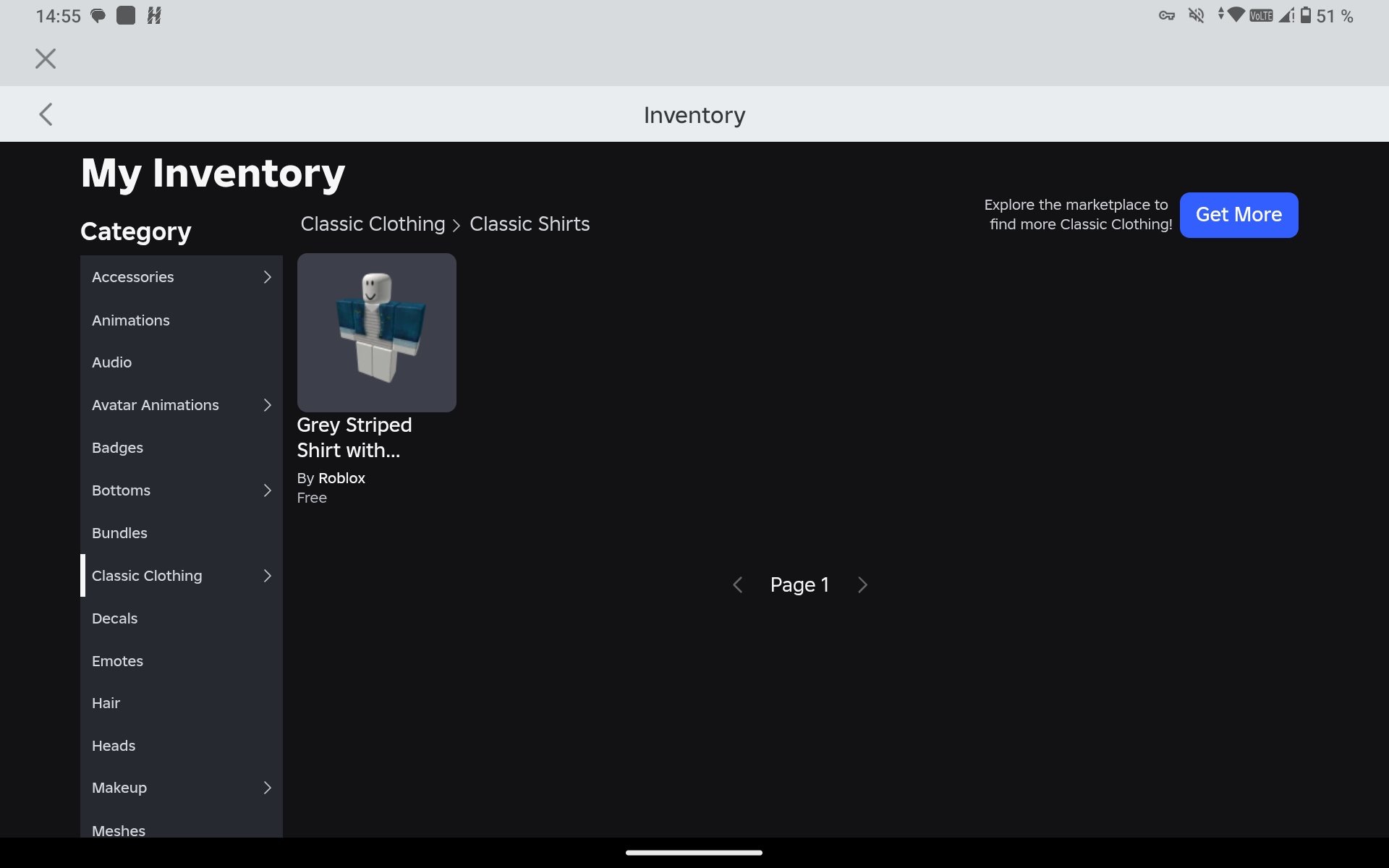Expand the Accessories category chevron

click(x=267, y=277)
